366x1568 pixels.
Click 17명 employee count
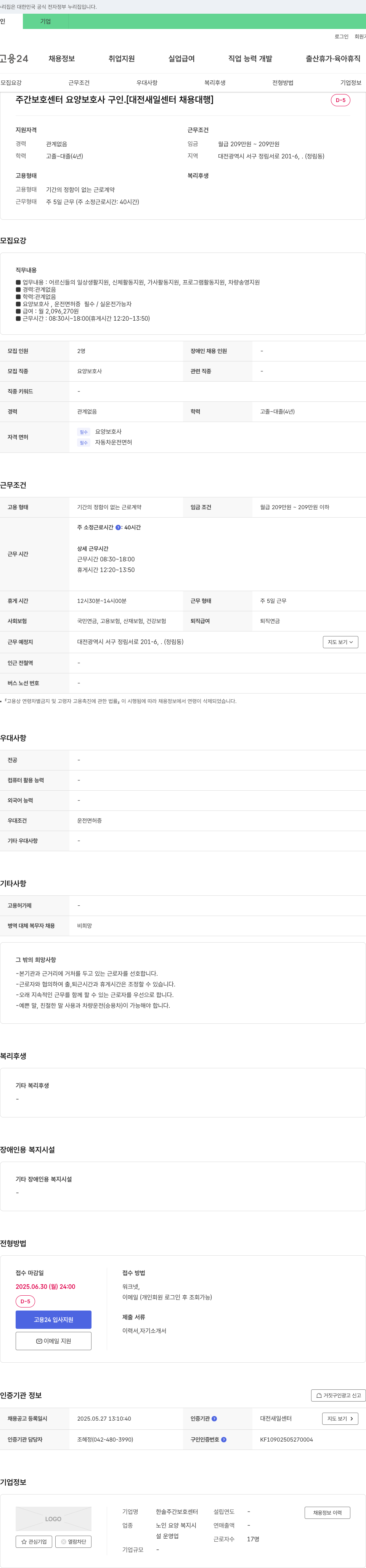253,1539
